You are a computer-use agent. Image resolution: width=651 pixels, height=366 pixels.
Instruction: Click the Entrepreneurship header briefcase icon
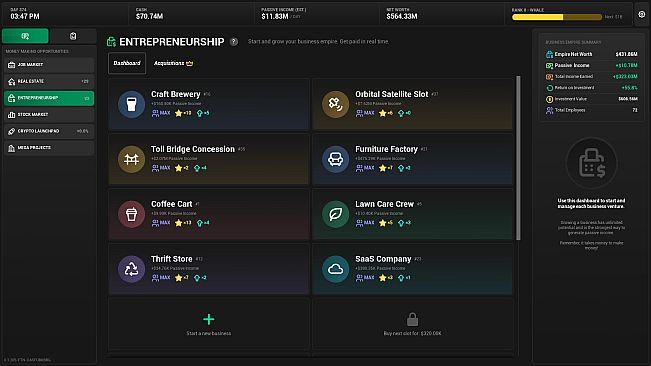pyautogui.click(x=111, y=41)
